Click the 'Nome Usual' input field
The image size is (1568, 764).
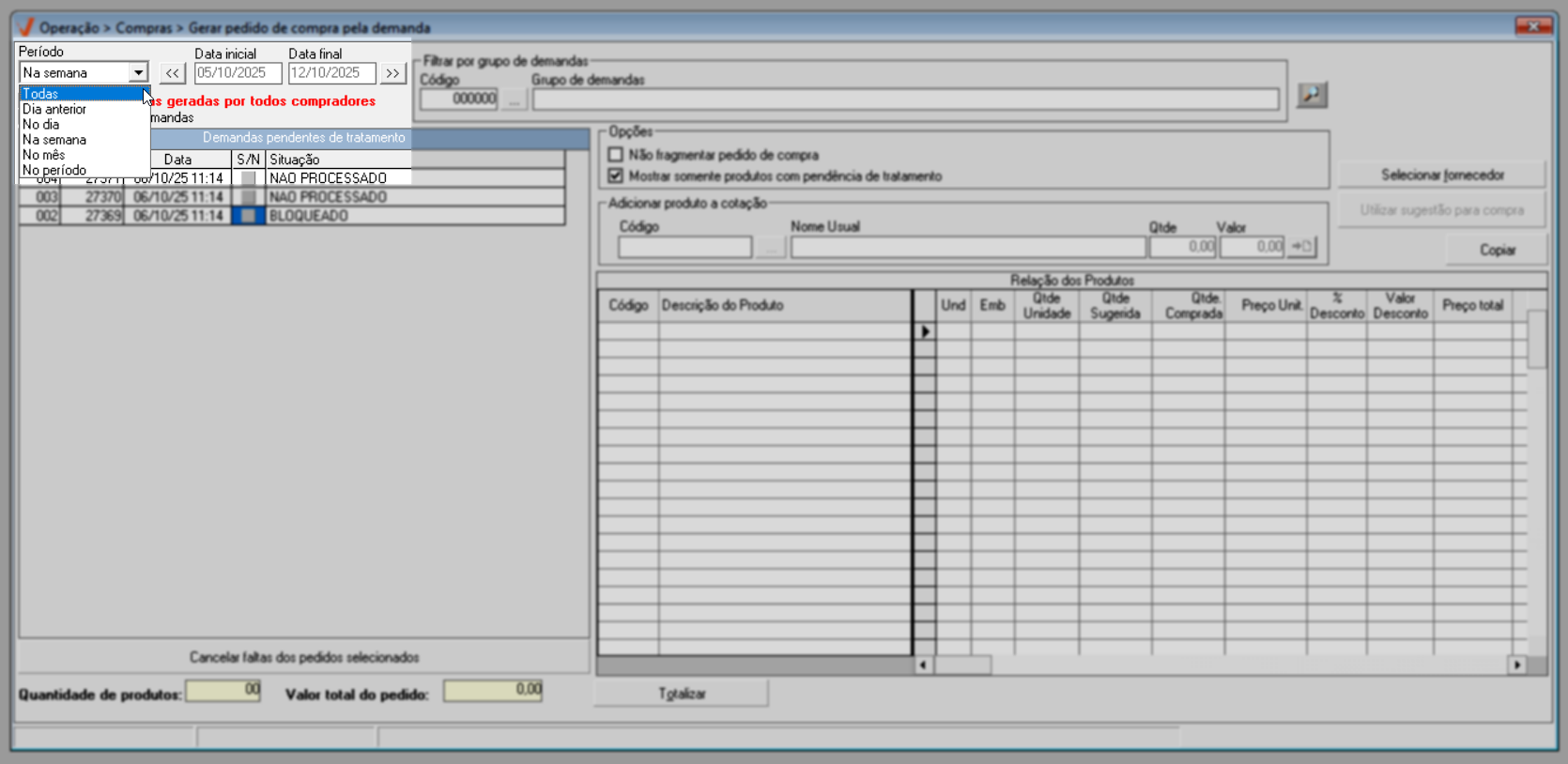[967, 247]
